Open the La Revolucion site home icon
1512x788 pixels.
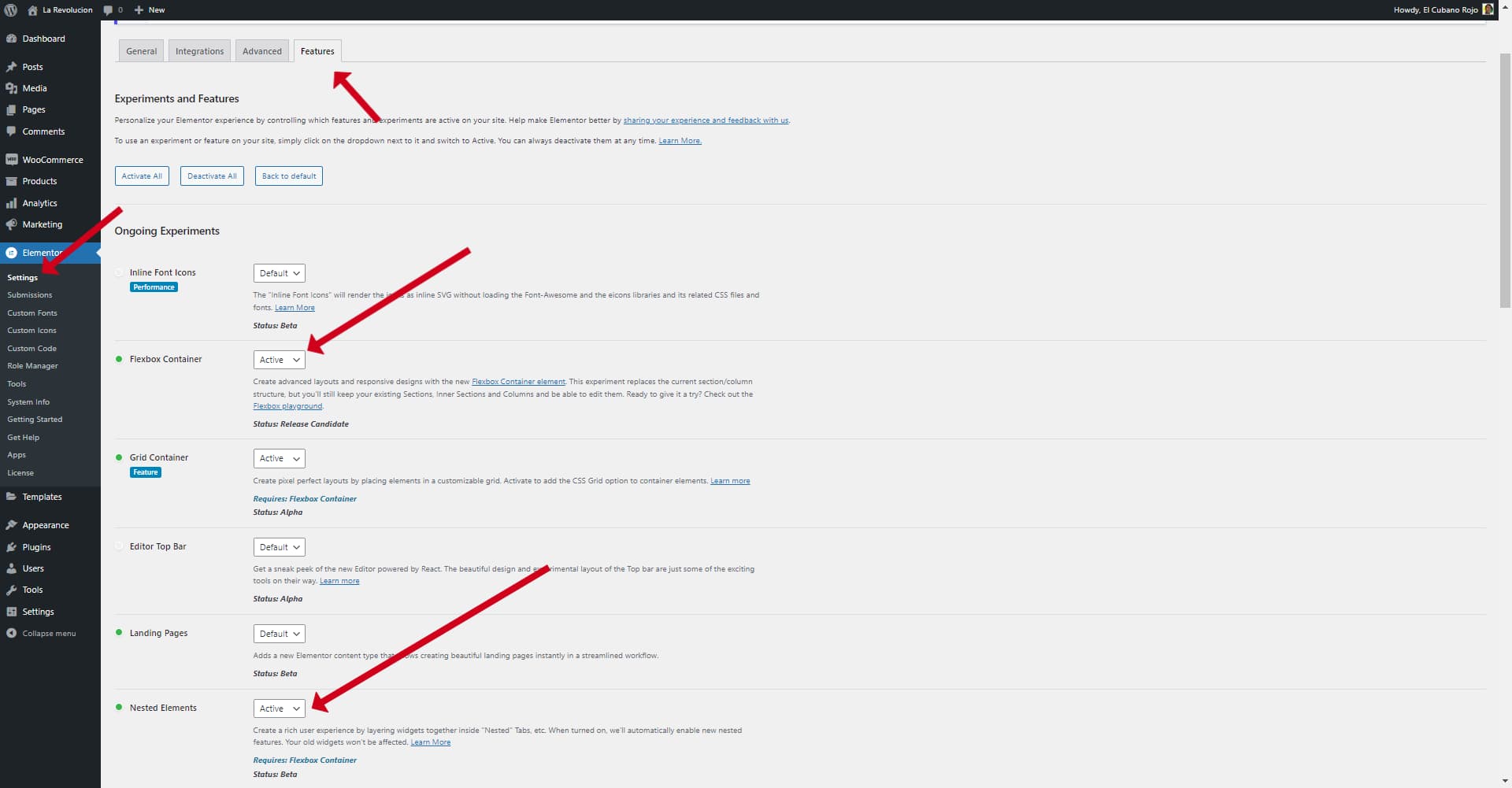tap(32, 10)
